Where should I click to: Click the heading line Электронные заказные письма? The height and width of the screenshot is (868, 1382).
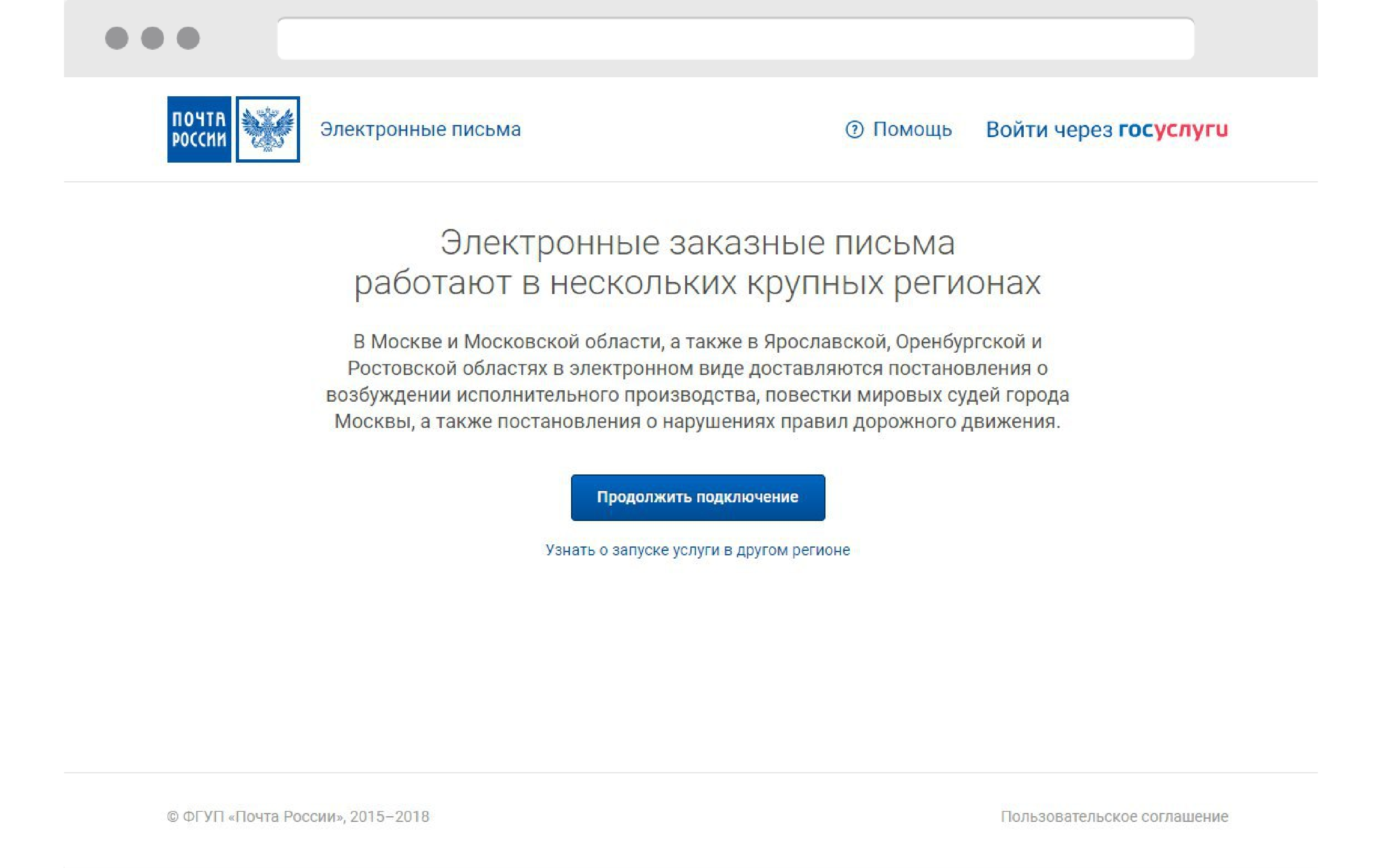click(x=697, y=242)
